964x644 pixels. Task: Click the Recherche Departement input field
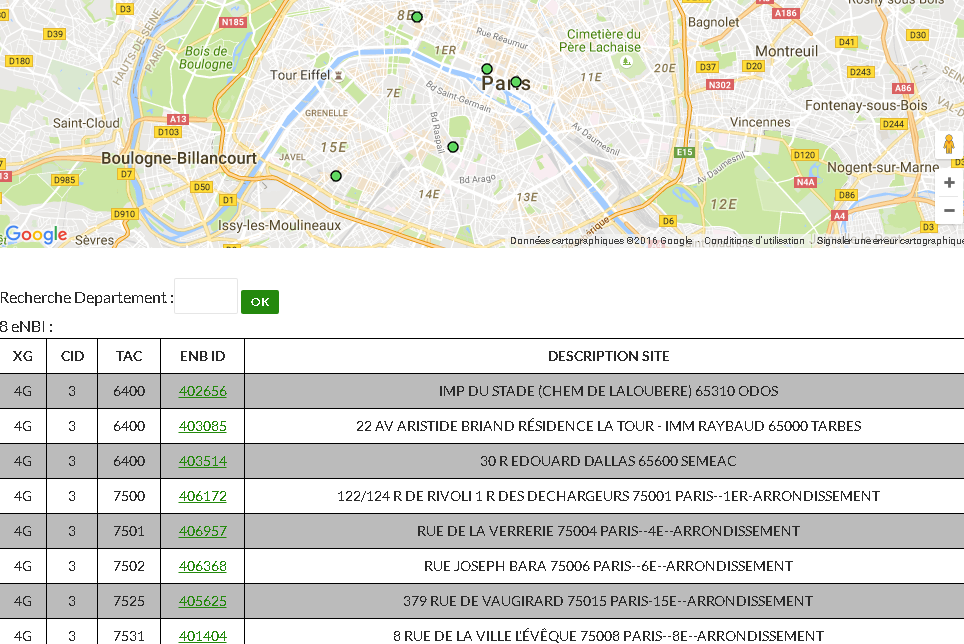pos(206,297)
